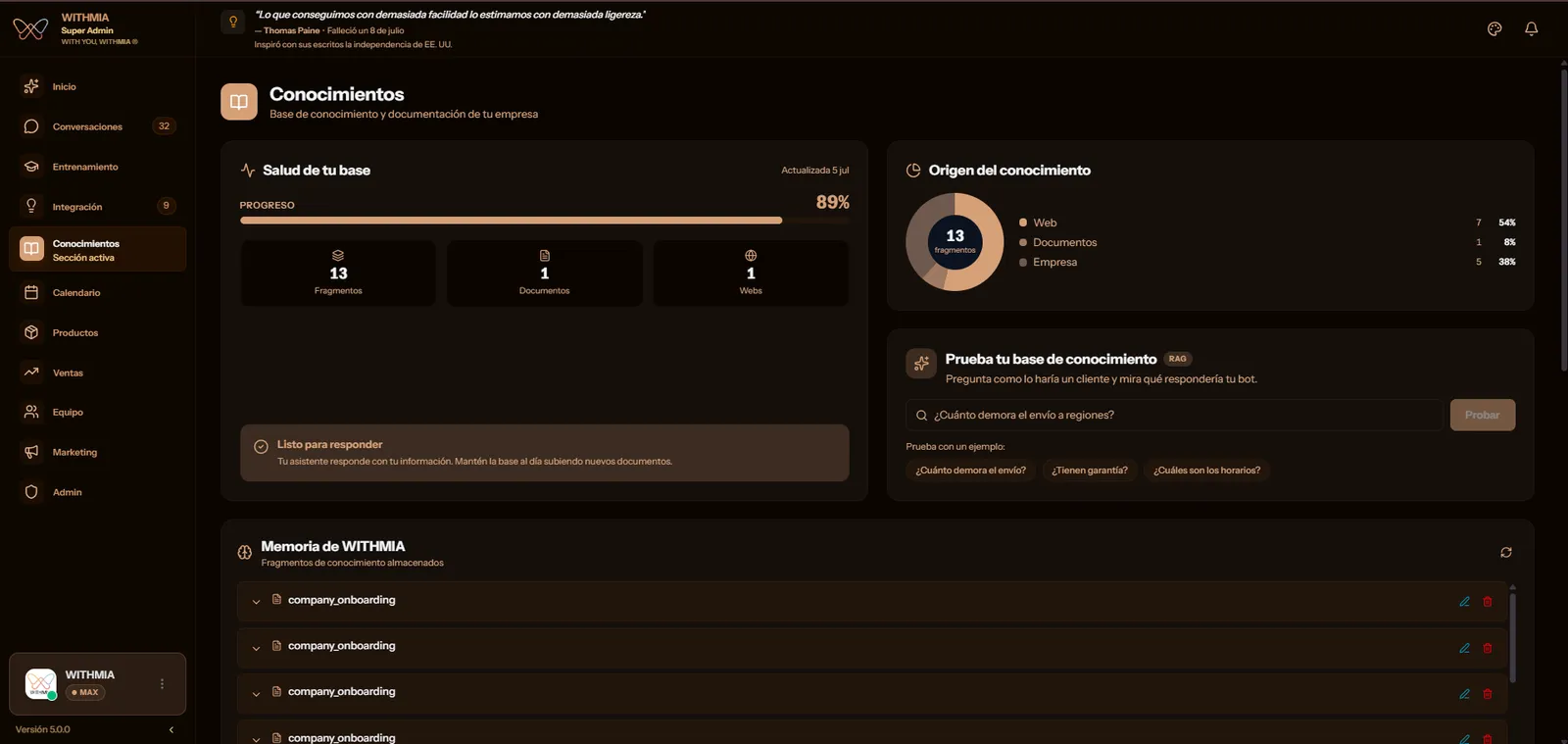Open Admin via its shield icon
This screenshot has width=1568, height=744.
[31, 492]
